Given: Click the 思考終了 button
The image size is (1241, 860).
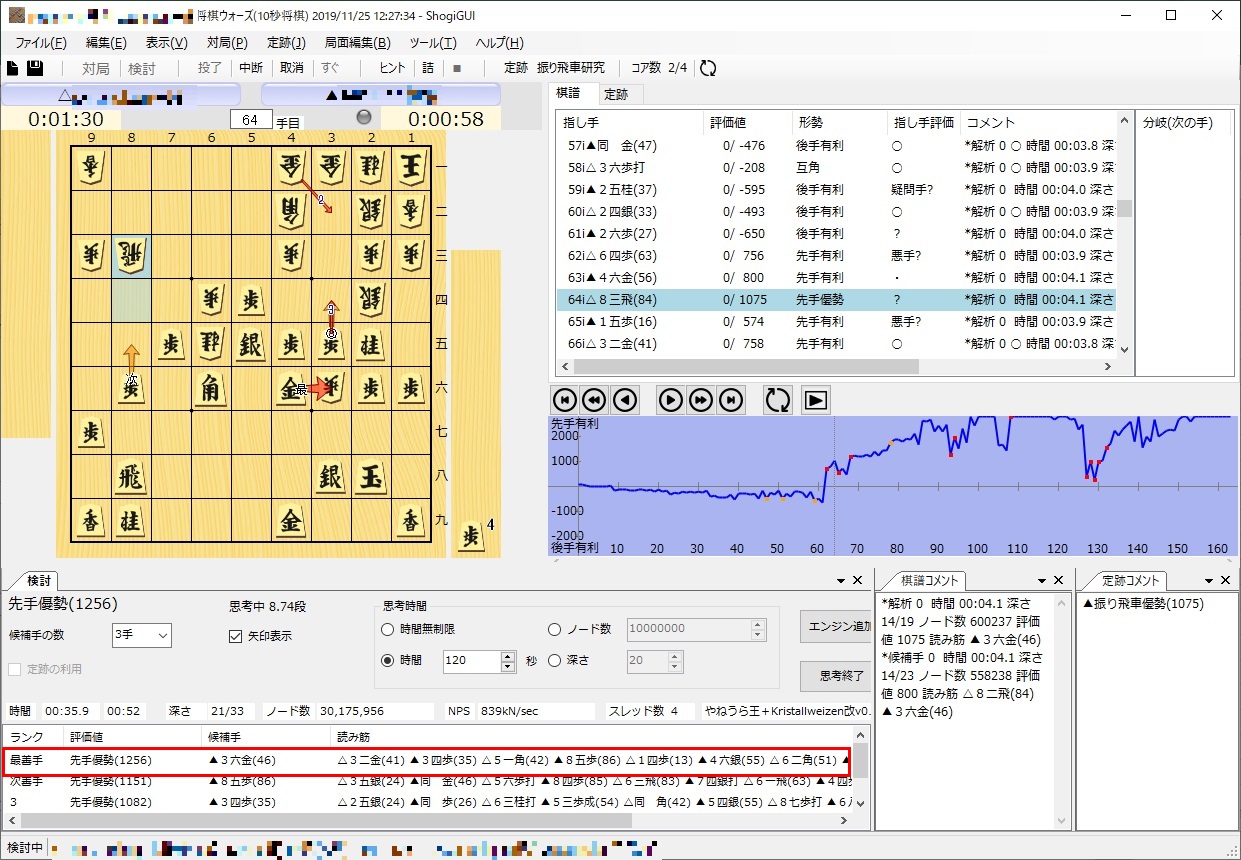Looking at the screenshot, I should [837, 676].
